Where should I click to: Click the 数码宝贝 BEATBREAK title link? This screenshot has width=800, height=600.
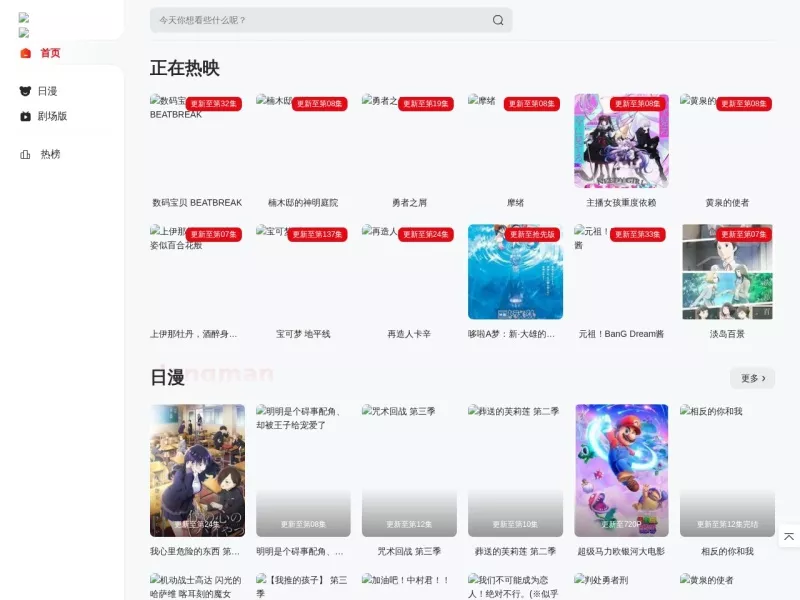(x=197, y=203)
